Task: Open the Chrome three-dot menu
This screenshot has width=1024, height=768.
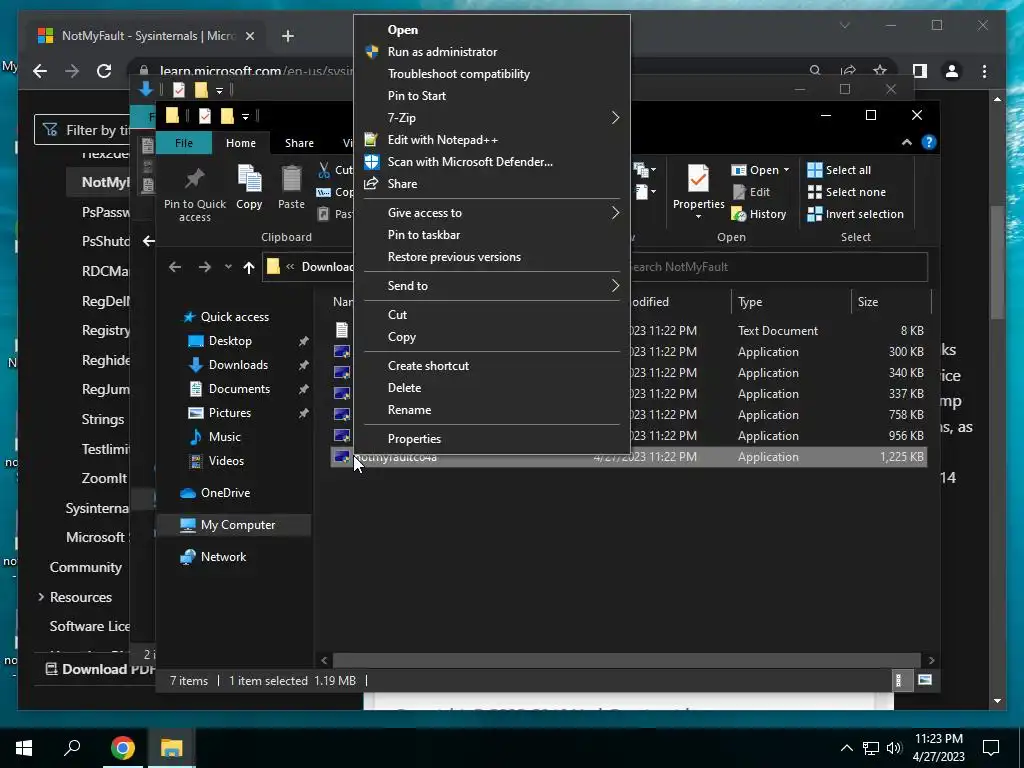Action: [x=984, y=71]
